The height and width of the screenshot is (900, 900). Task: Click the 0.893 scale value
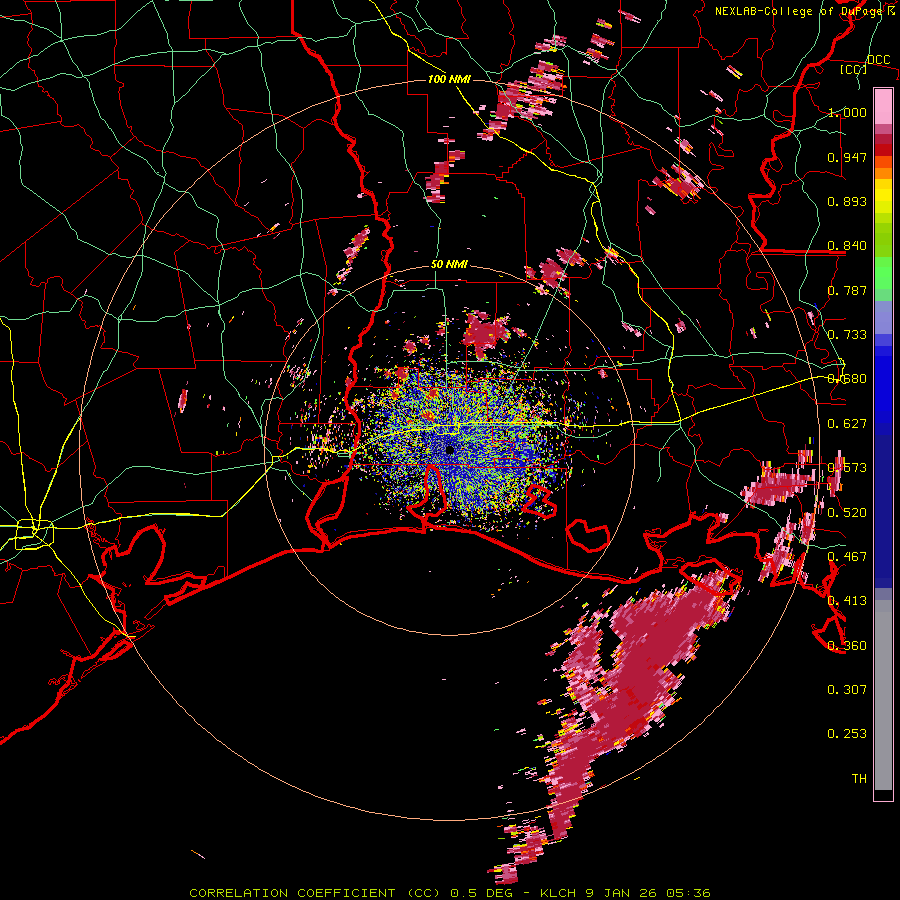click(x=847, y=201)
